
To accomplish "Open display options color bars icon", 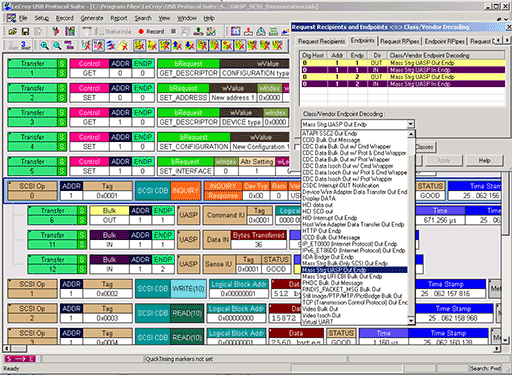I will 70,31.
